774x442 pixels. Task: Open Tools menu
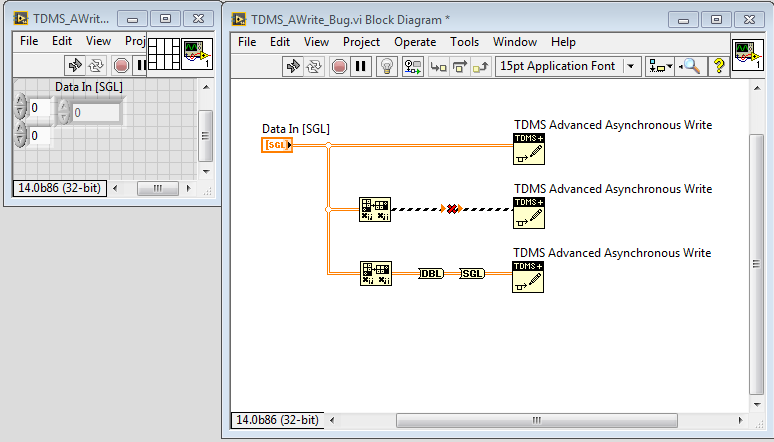(464, 42)
